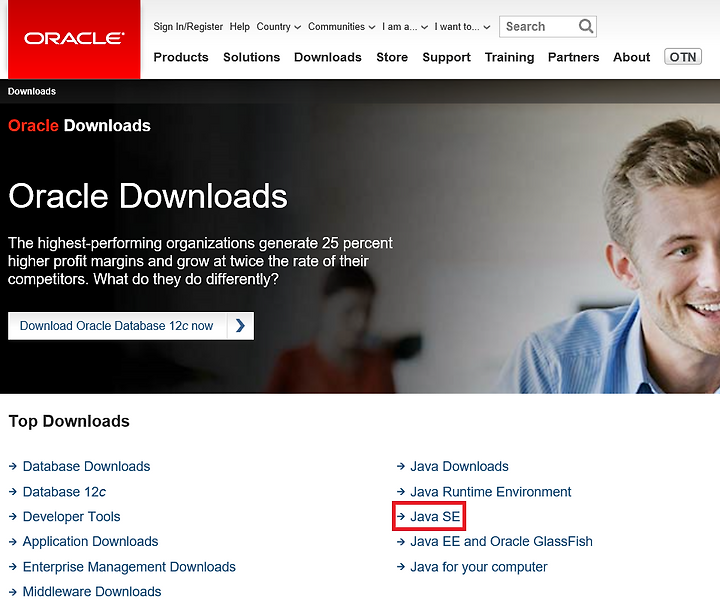
Task: Open Java Runtime Environment link
Action: pyautogui.click(x=490, y=492)
